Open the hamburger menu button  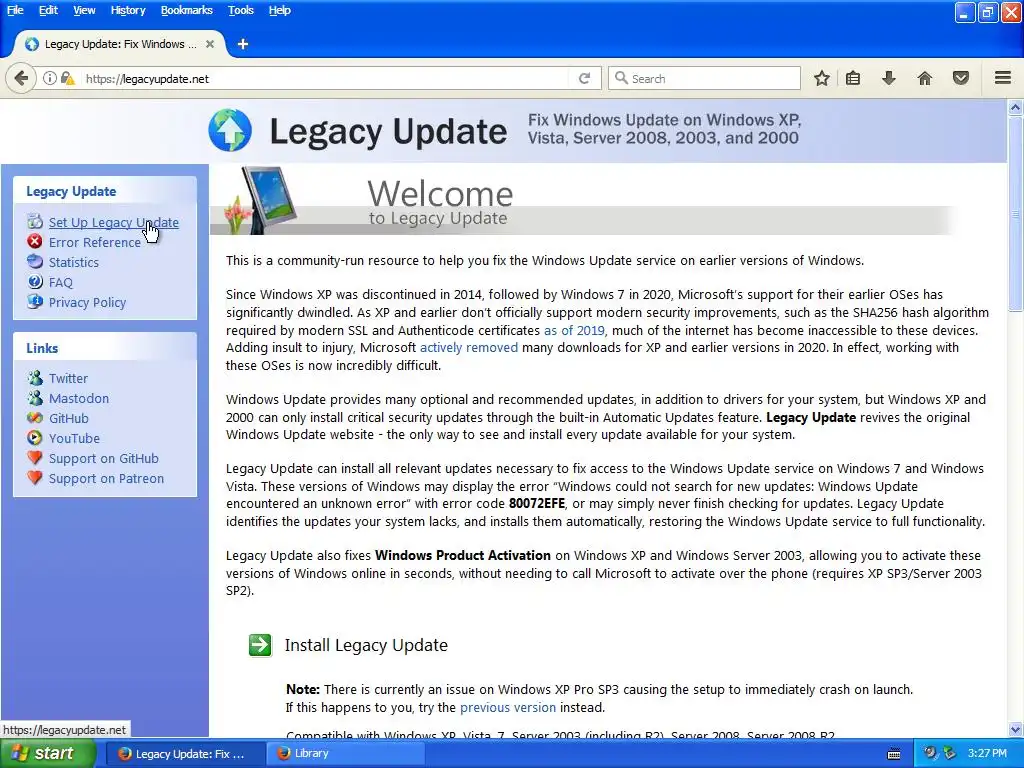[x=1003, y=78]
